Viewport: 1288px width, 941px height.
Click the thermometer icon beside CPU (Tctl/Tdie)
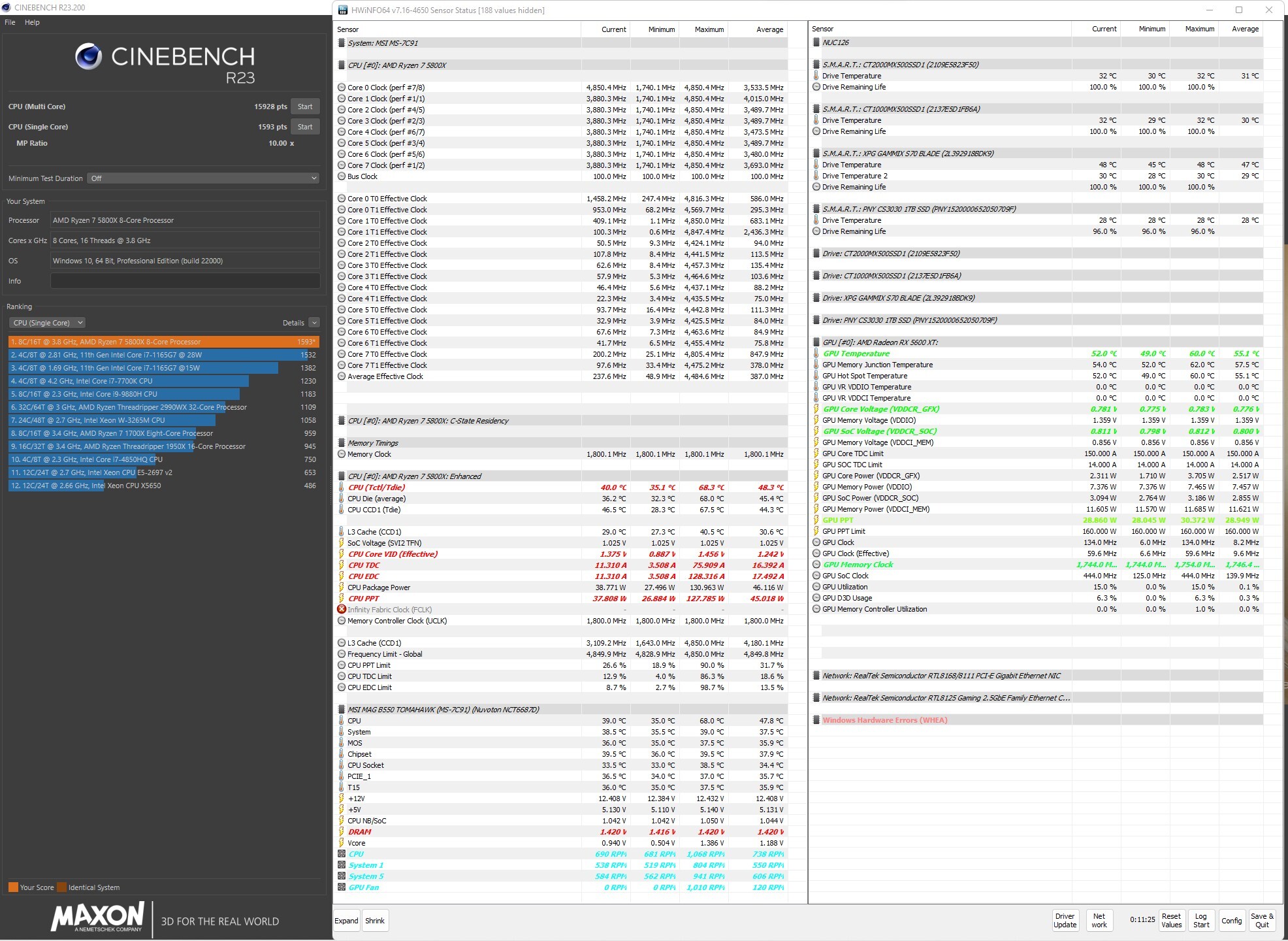click(x=342, y=487)
